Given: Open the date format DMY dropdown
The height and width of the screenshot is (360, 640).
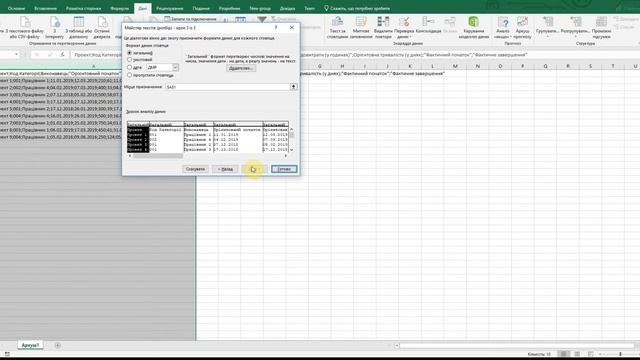Looking at the screenshot, I should [175, 67].
